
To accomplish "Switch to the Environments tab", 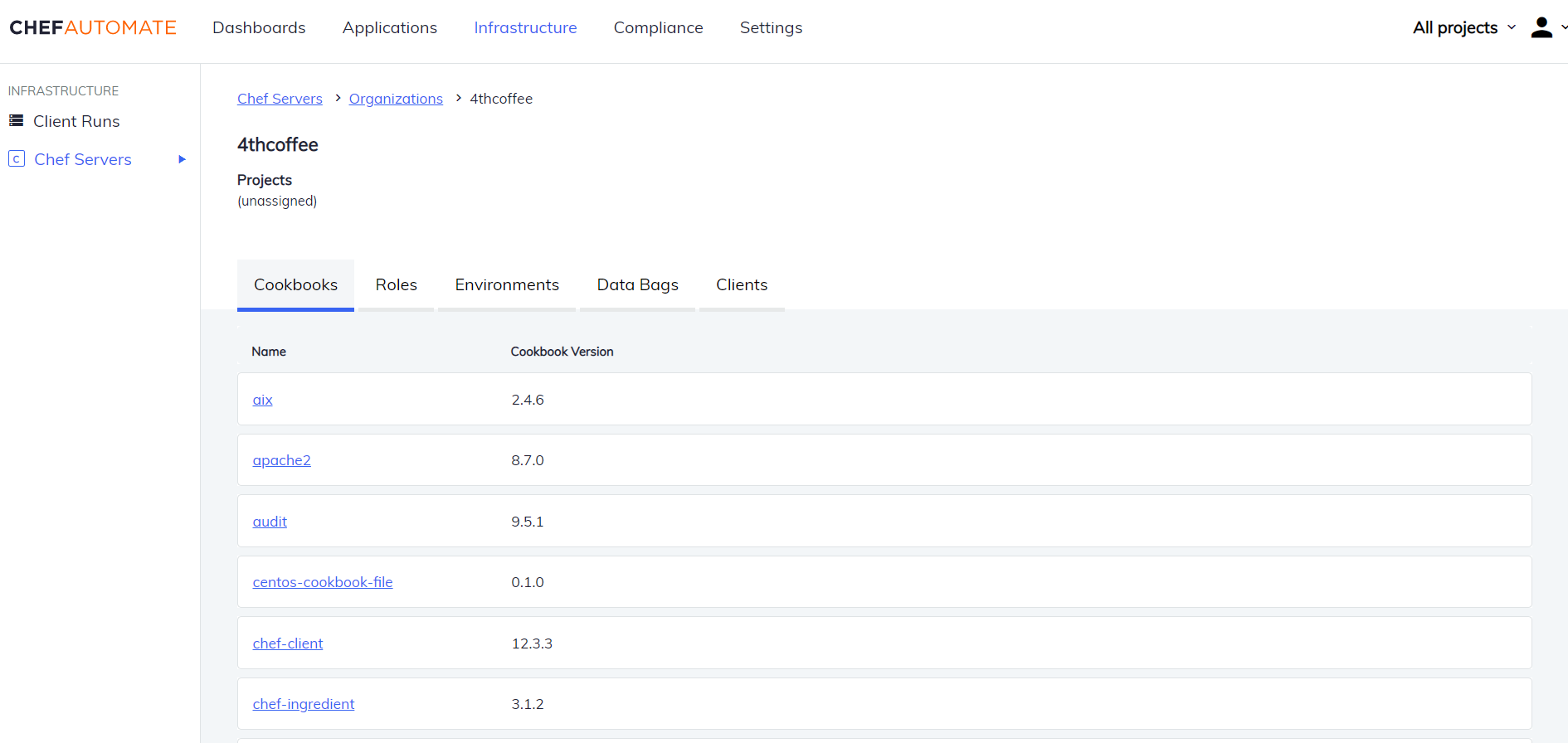I will tap(507, 284).
